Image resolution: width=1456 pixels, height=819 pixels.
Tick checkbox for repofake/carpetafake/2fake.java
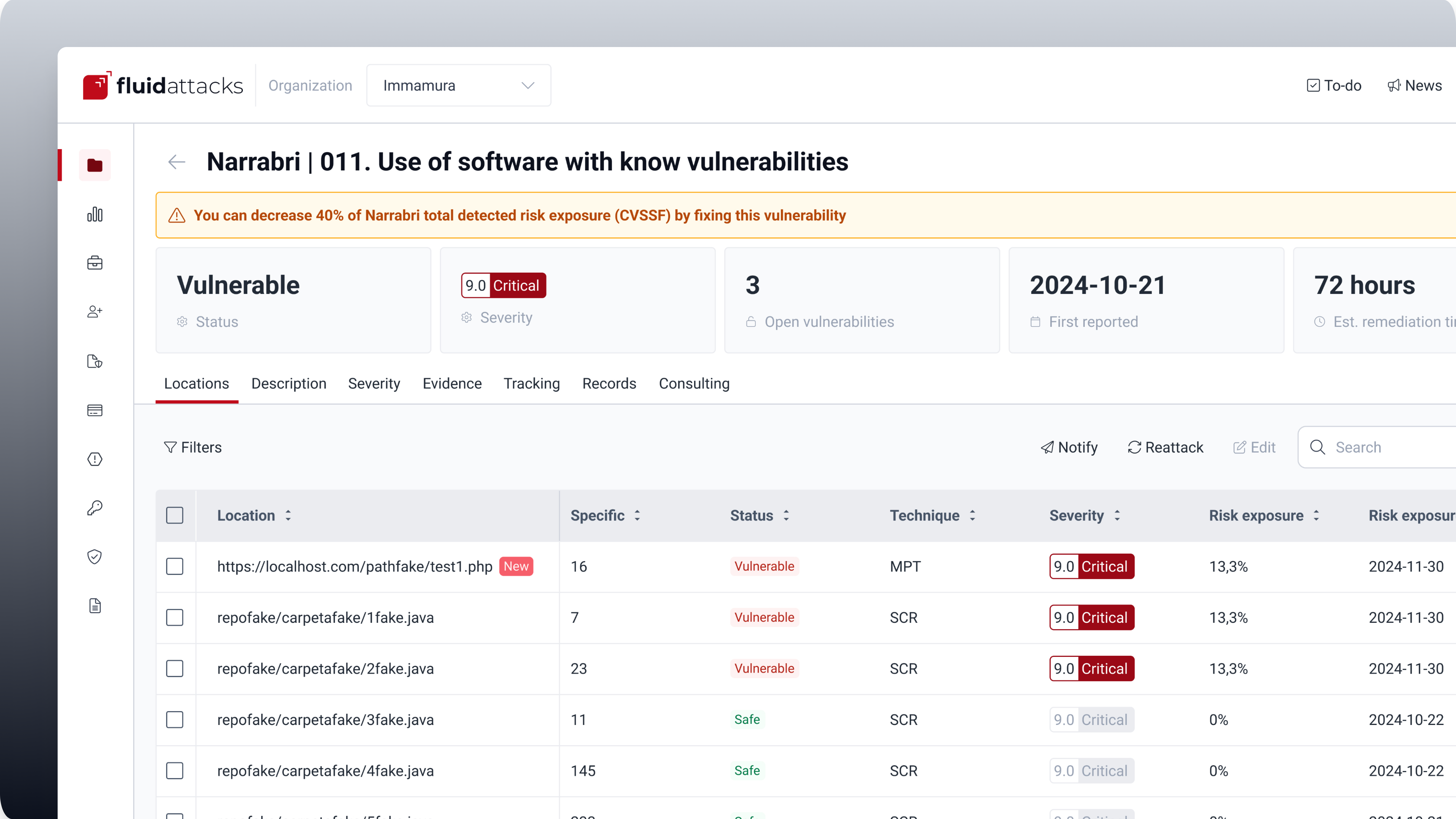pyautogui.click(x=175, y=669)
